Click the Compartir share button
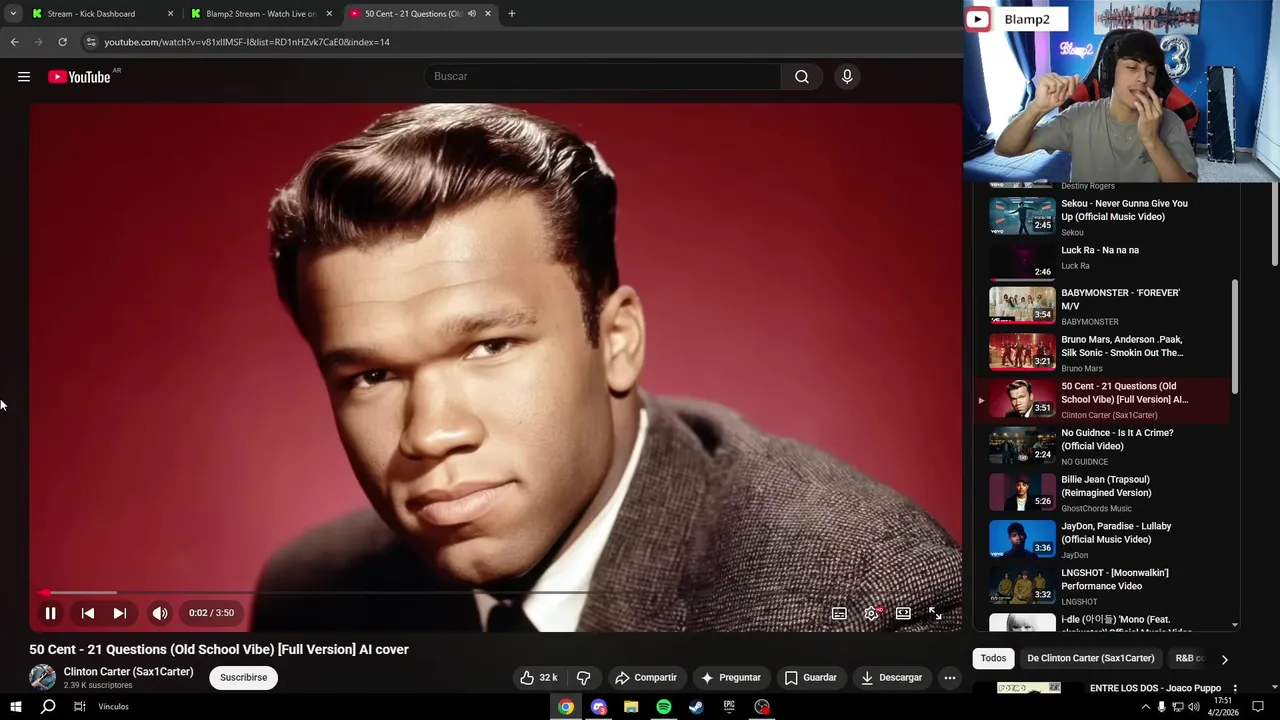 [x=646, y=678]
